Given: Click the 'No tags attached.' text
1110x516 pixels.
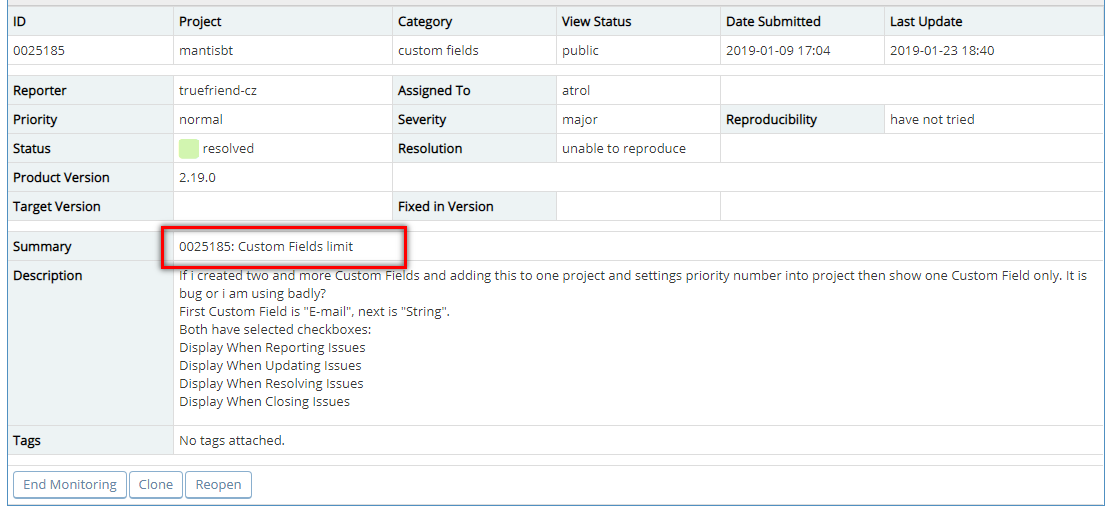Looking at the screenshot, I should pos(232,441).
